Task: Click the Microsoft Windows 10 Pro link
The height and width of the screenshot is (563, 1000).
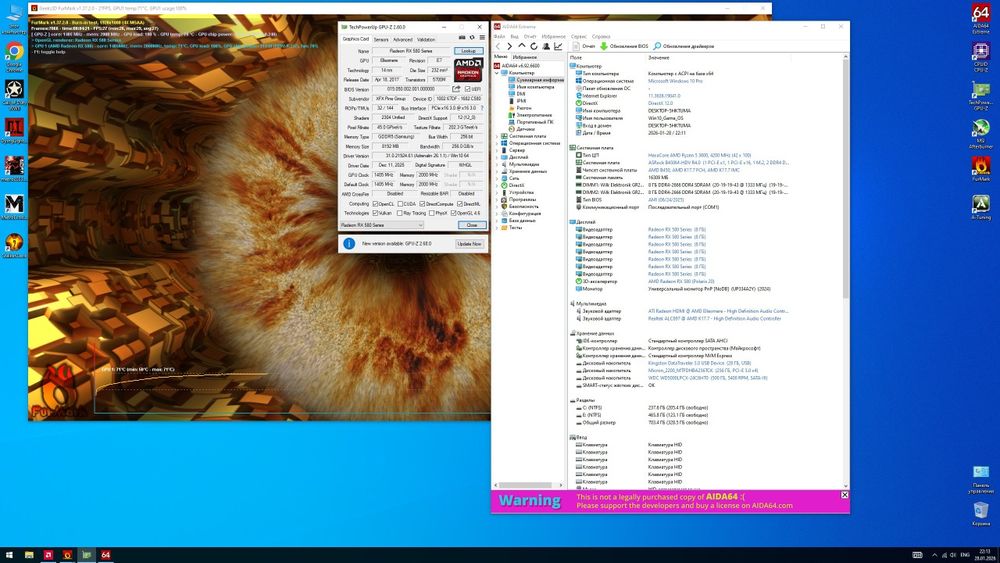Action: click(x=675, y=81)
